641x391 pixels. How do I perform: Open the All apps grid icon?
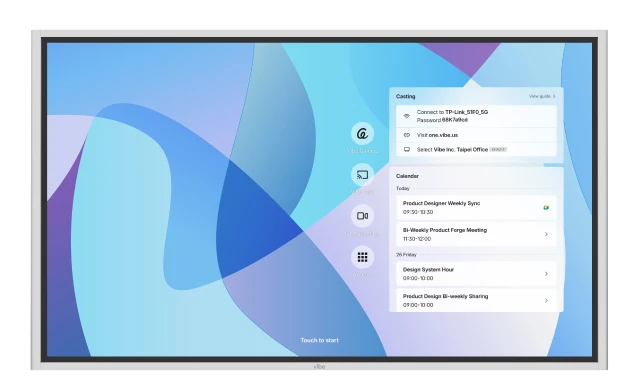tap(362, 257)
